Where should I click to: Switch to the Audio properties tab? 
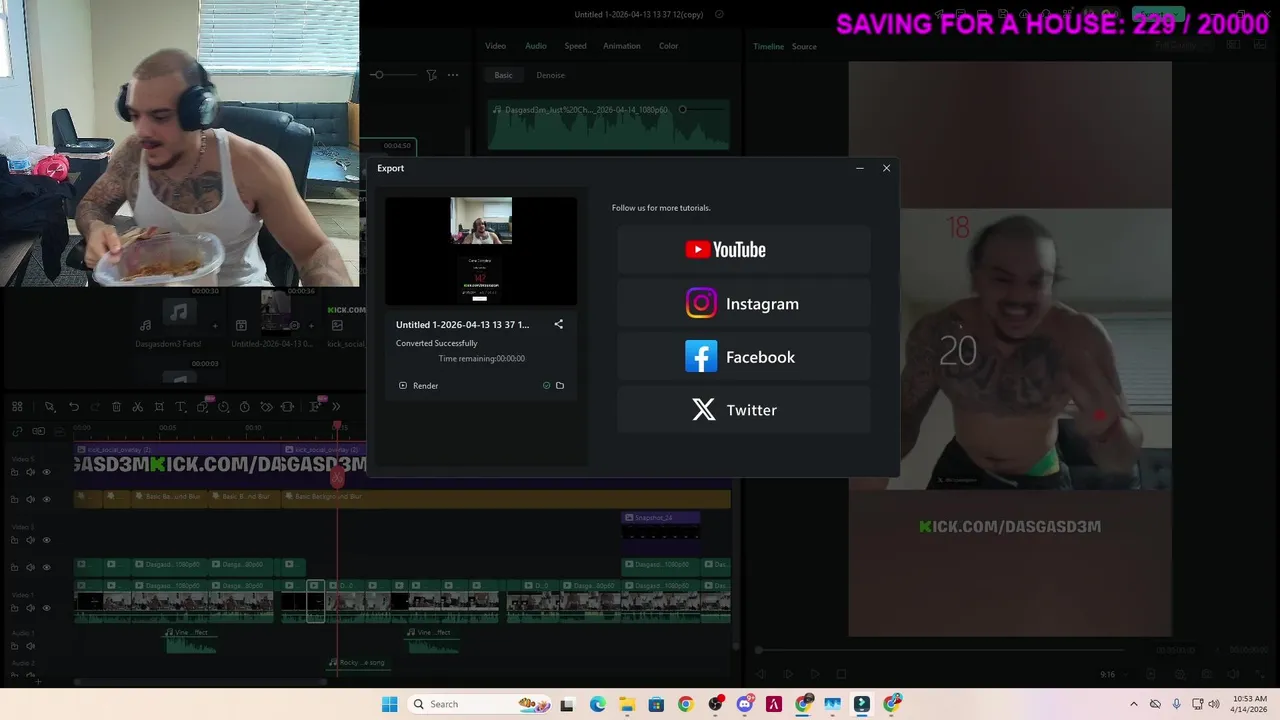pyautogui.click(x=536, y=46)
